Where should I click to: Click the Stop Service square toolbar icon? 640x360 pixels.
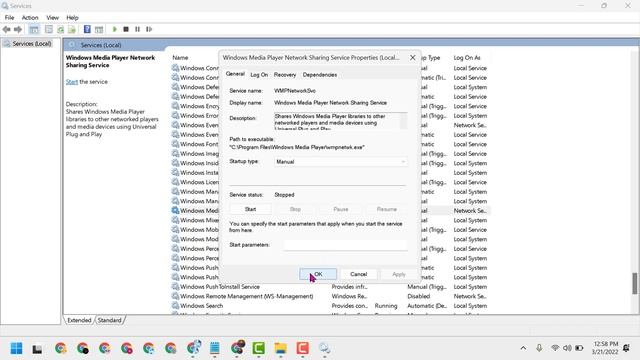click(x=126, y=29)
